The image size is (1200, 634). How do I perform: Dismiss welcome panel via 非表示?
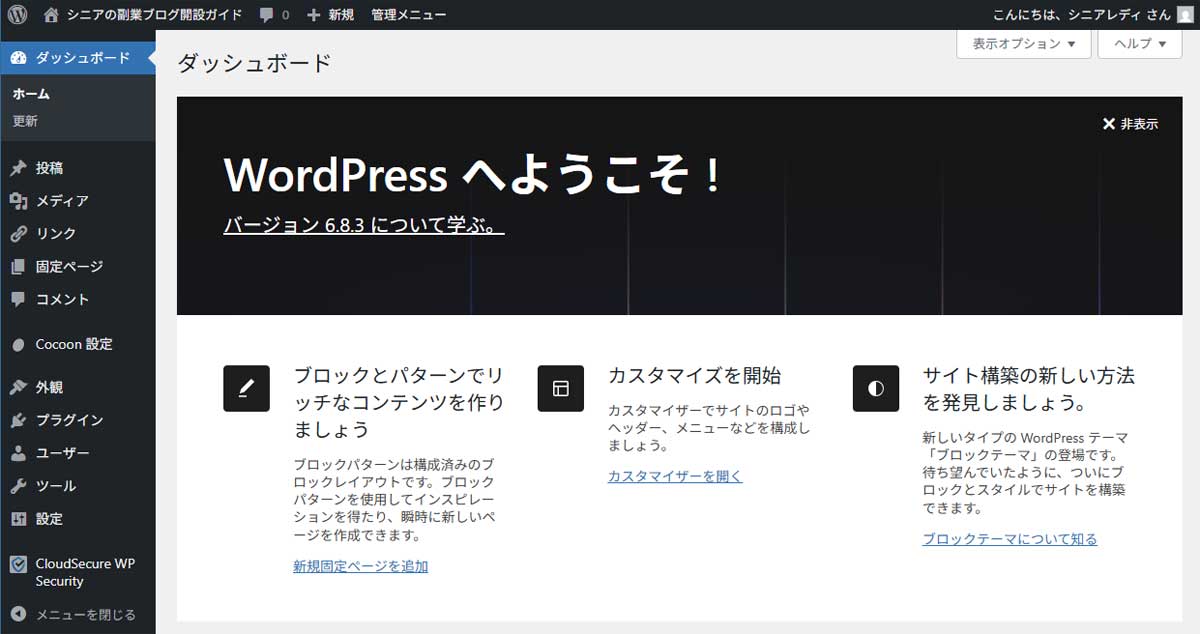(1131, 124)
